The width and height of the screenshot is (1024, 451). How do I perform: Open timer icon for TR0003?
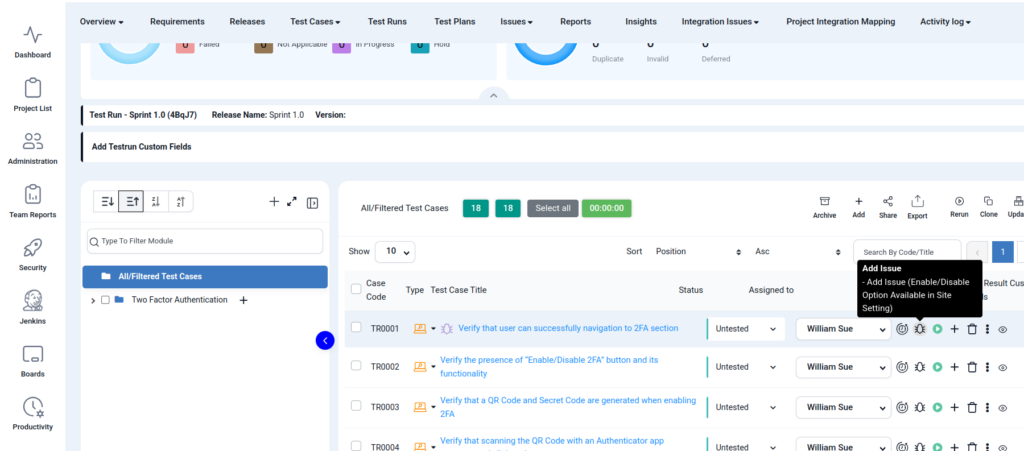pos(903,407)
